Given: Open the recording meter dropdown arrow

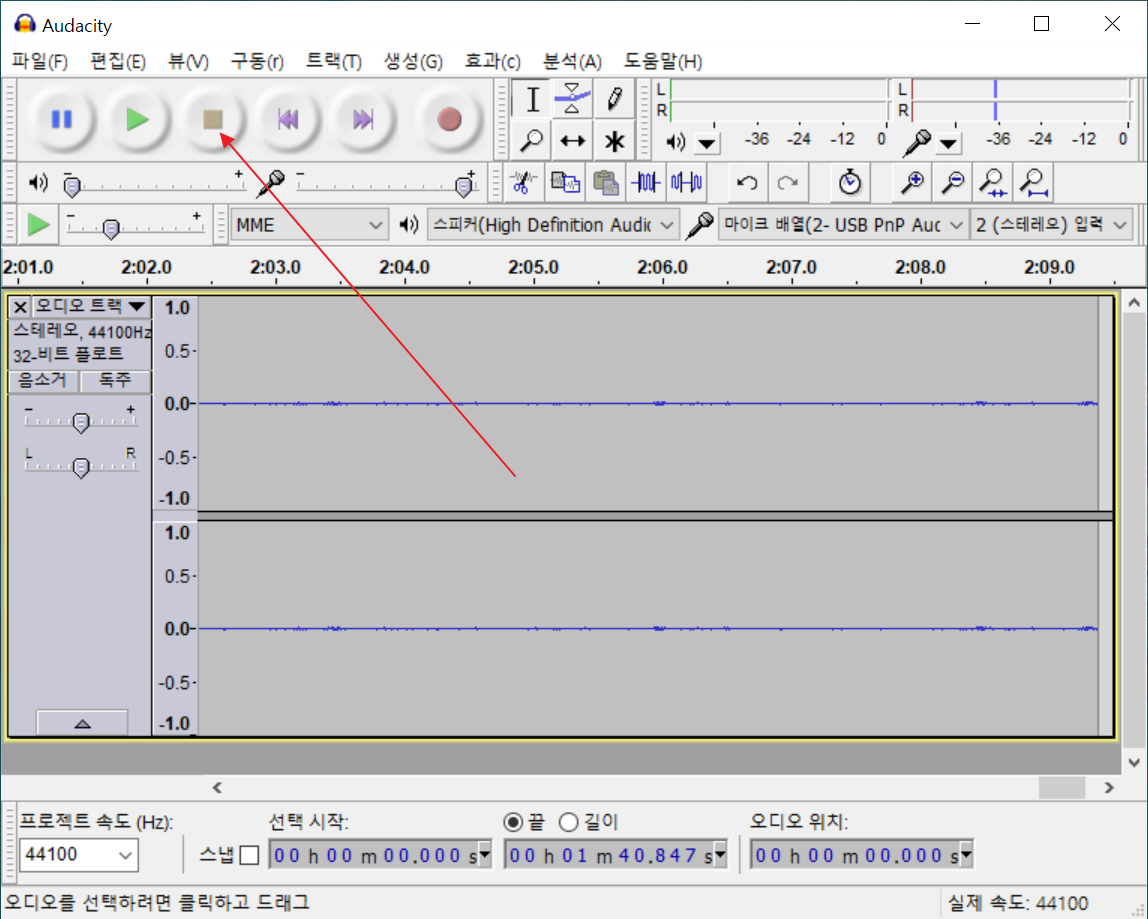Looking at the screenshot, I should point(948,143).
